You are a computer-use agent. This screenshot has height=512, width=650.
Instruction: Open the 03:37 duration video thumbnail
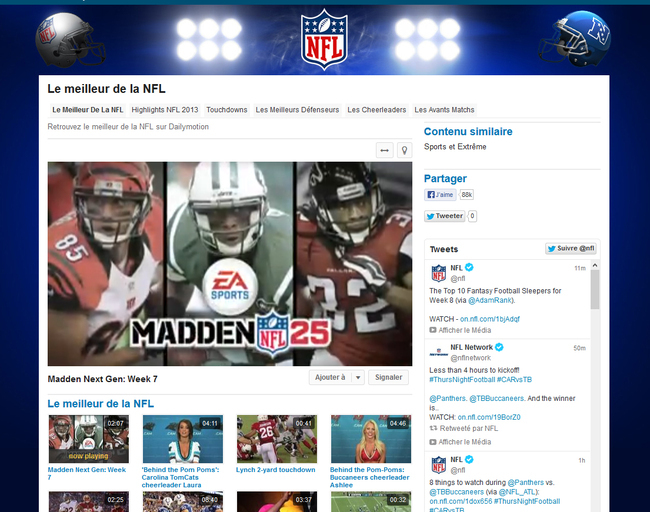(x=277, y=502)
